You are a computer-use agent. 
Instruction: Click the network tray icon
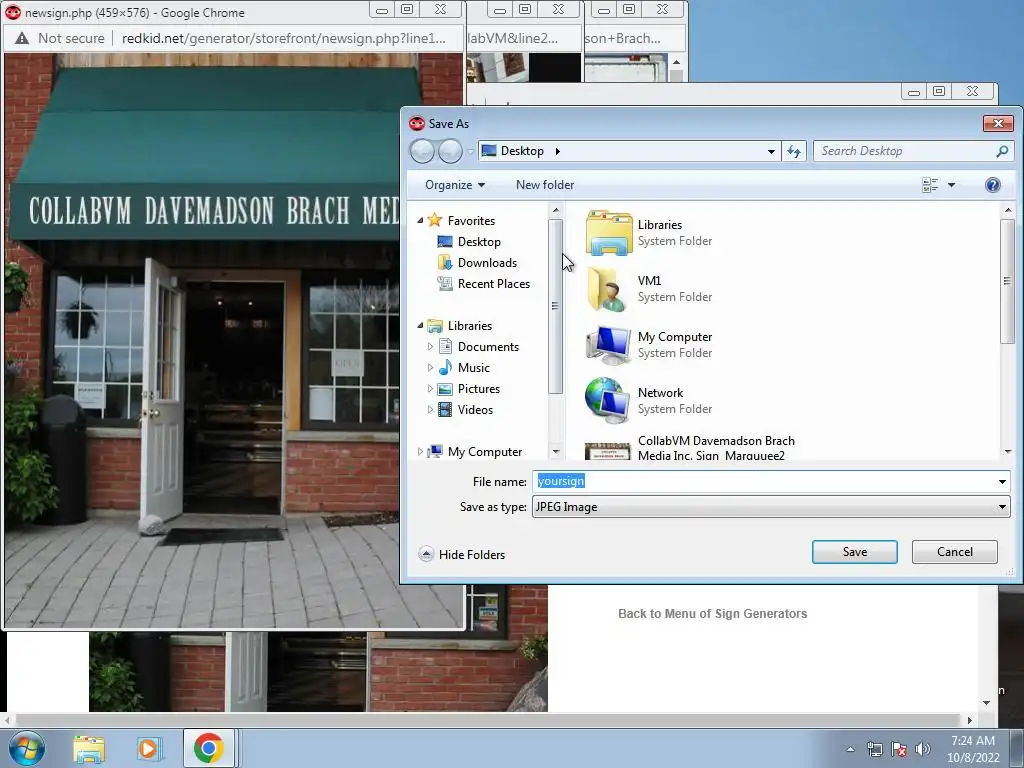coord(874,749)
